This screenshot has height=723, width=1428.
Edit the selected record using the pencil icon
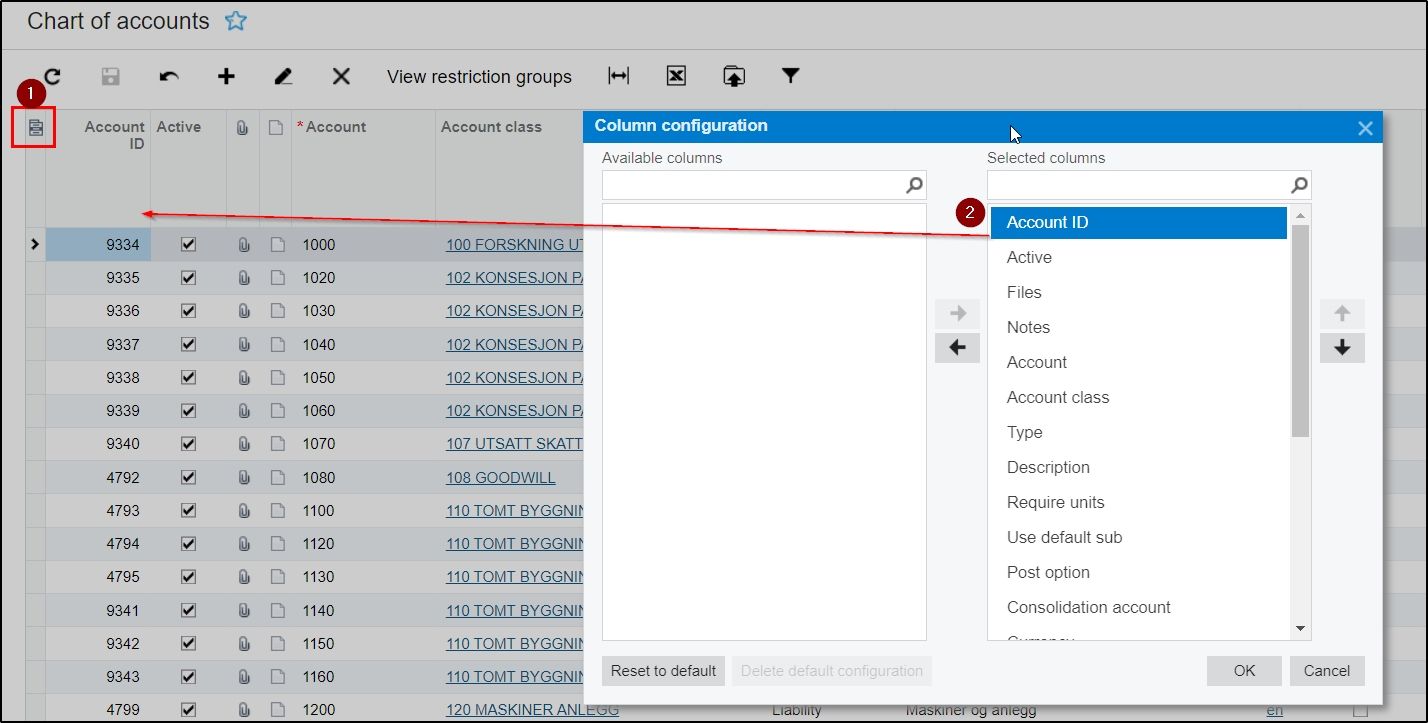[x=283, y=76]
